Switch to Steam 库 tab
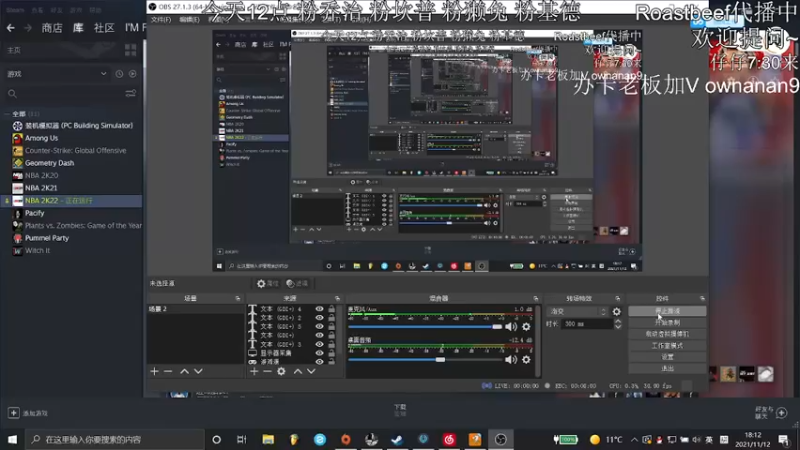 [x=78, y=28]
